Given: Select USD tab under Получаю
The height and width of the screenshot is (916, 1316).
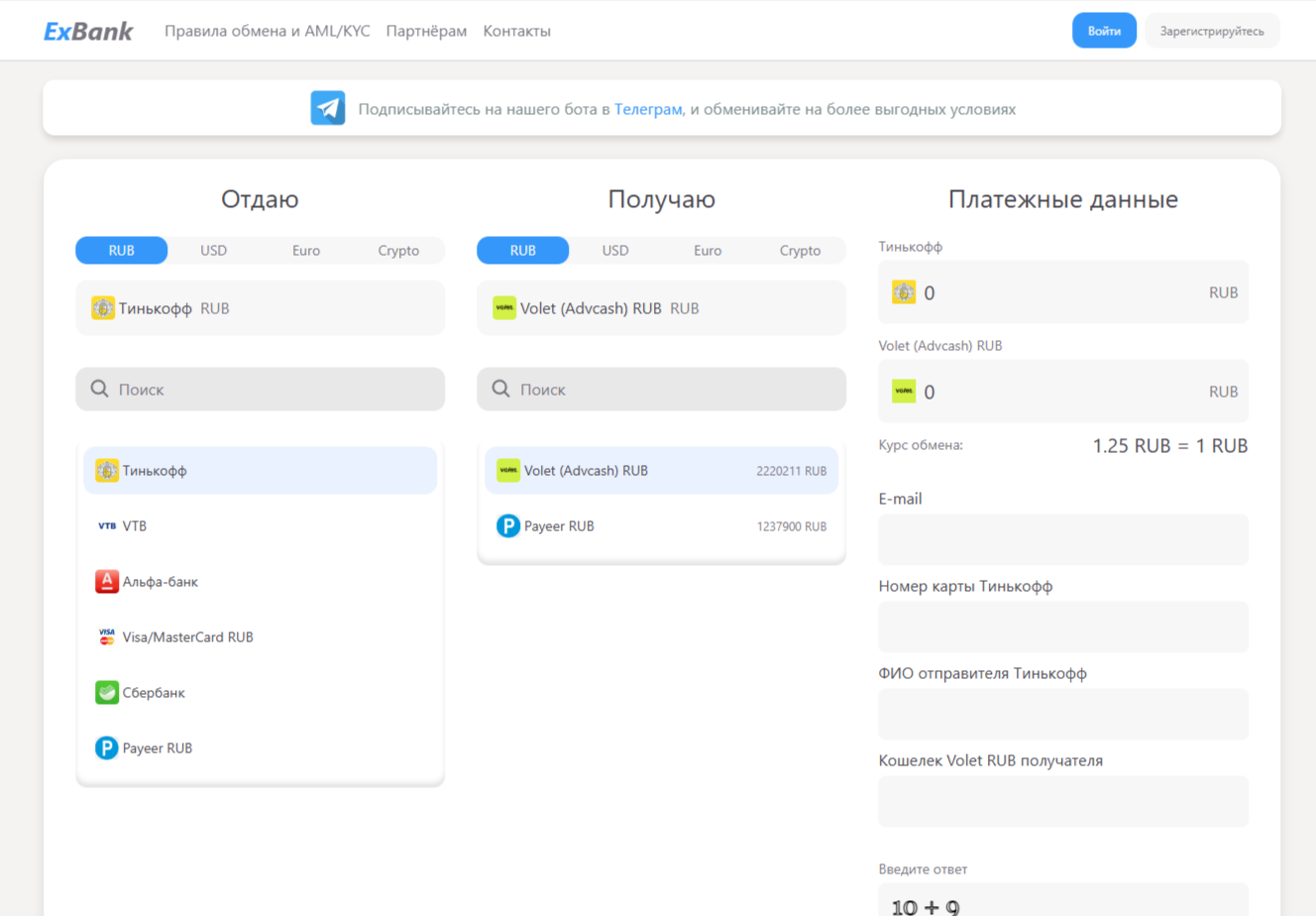Looking at the screenshot, I should [615, 251].
